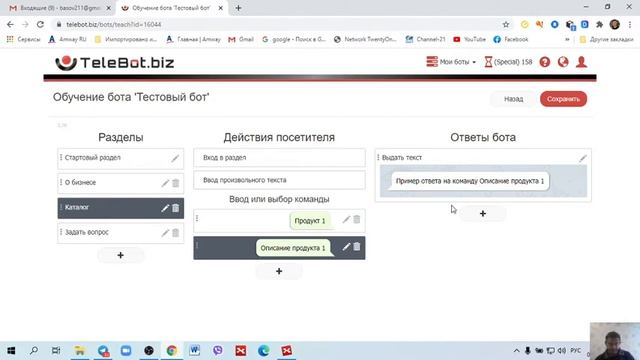The height and width of the screenshot is (360, 640).
Task: Open the '(Special) 158' tariff indicator
Action: (508, 62)
